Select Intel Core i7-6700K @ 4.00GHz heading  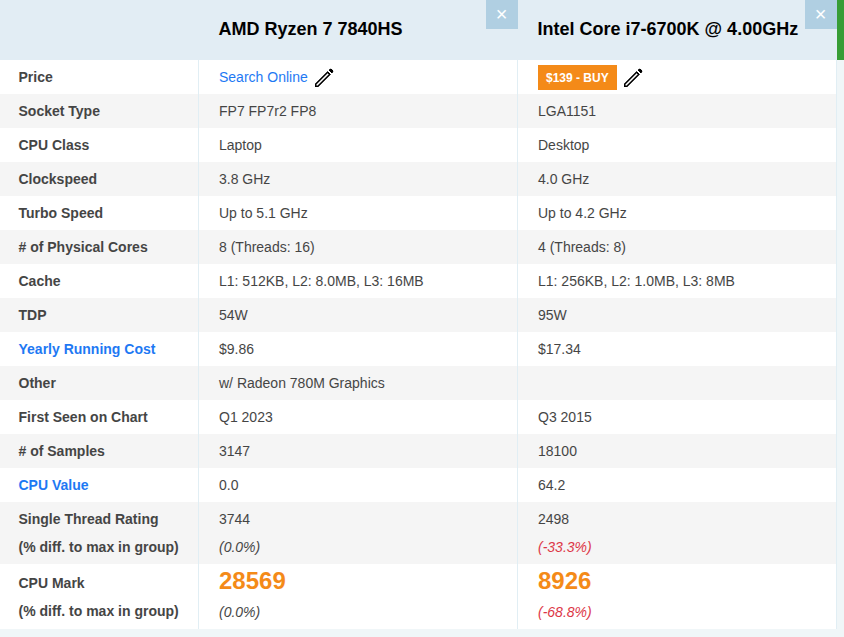point(667,29)
